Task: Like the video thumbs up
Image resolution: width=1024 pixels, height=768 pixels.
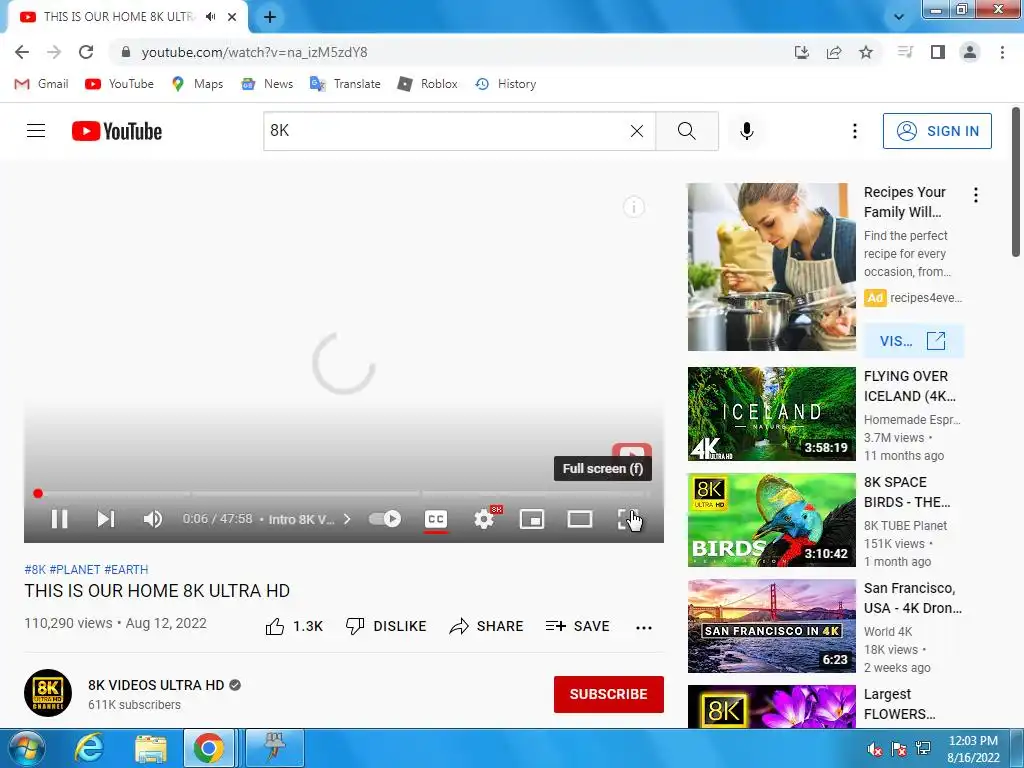Action: point(294,626)
